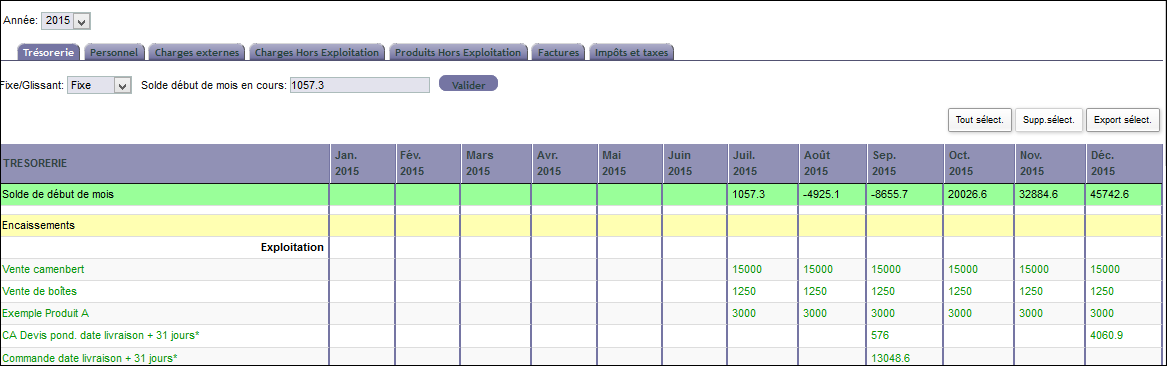The image size is (1167, 366).
Task: Open the Exemple Produit A row link
Action: coord(46,313)
